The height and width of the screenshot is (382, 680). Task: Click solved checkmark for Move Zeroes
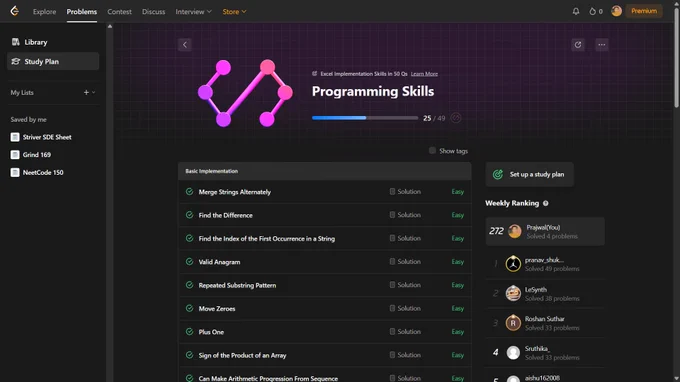(x=189, y=308)
